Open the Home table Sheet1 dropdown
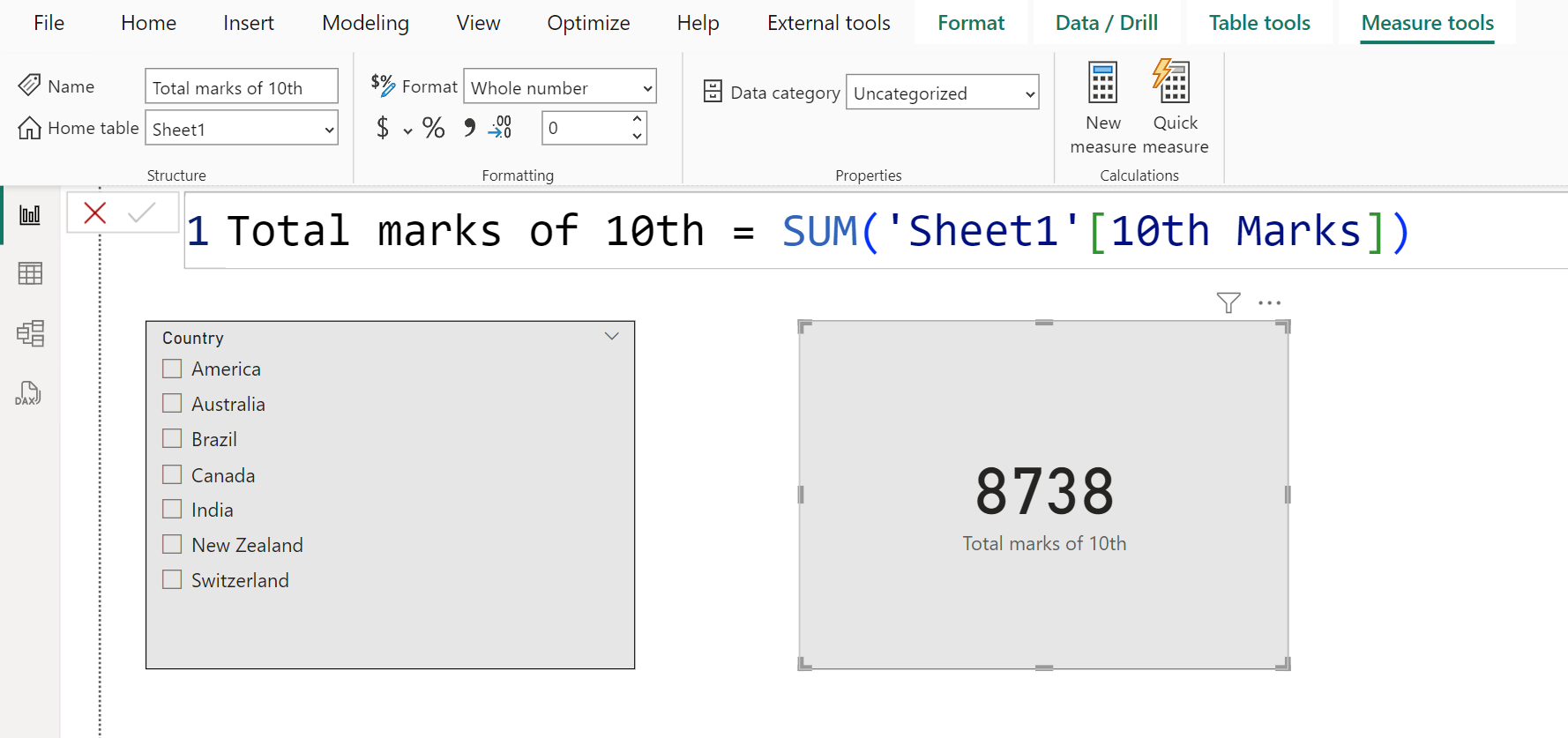Viewport: 1568px width, 738px height. [x=242, y=129]
